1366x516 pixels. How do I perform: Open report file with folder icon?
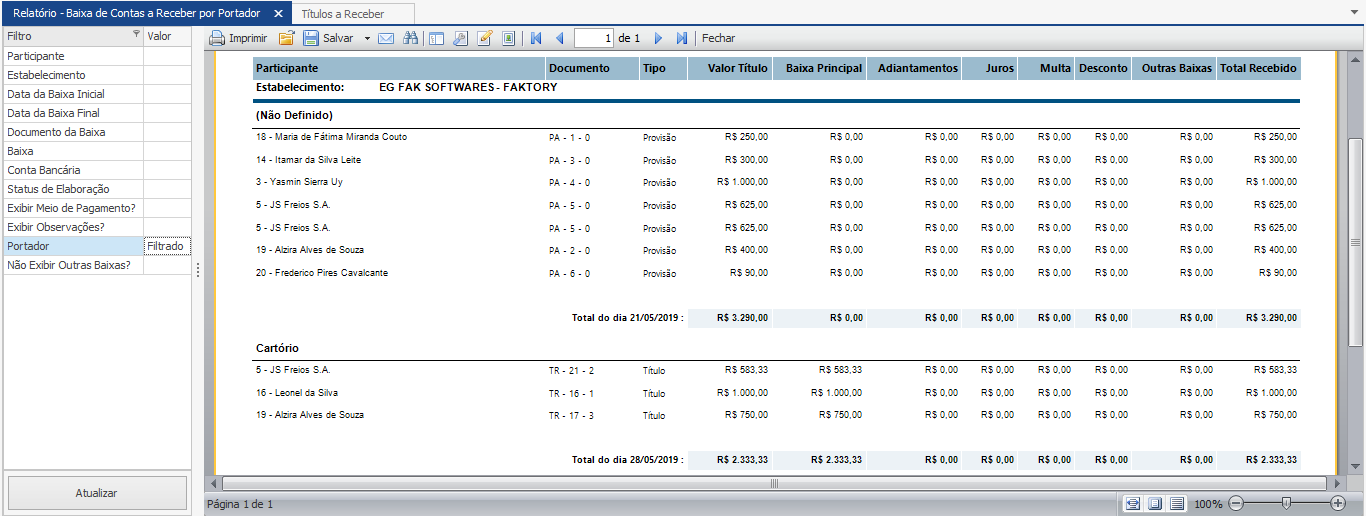tap(287, 38)
